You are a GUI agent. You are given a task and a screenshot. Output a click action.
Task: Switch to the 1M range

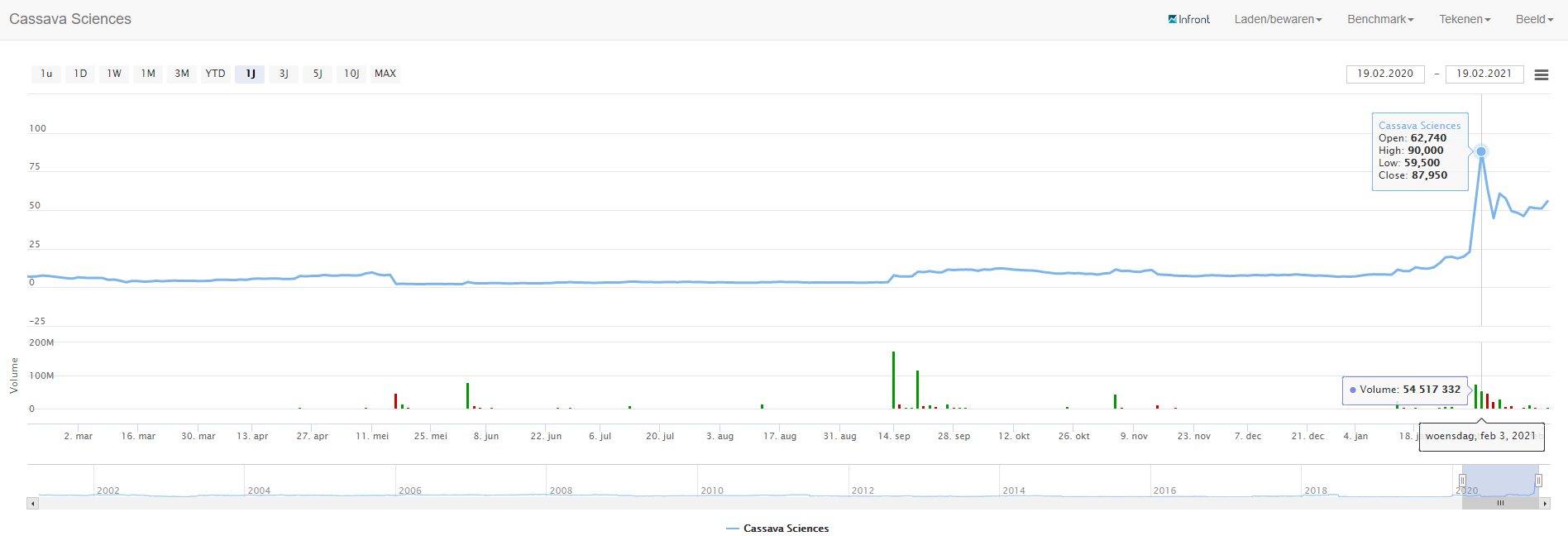148,74
